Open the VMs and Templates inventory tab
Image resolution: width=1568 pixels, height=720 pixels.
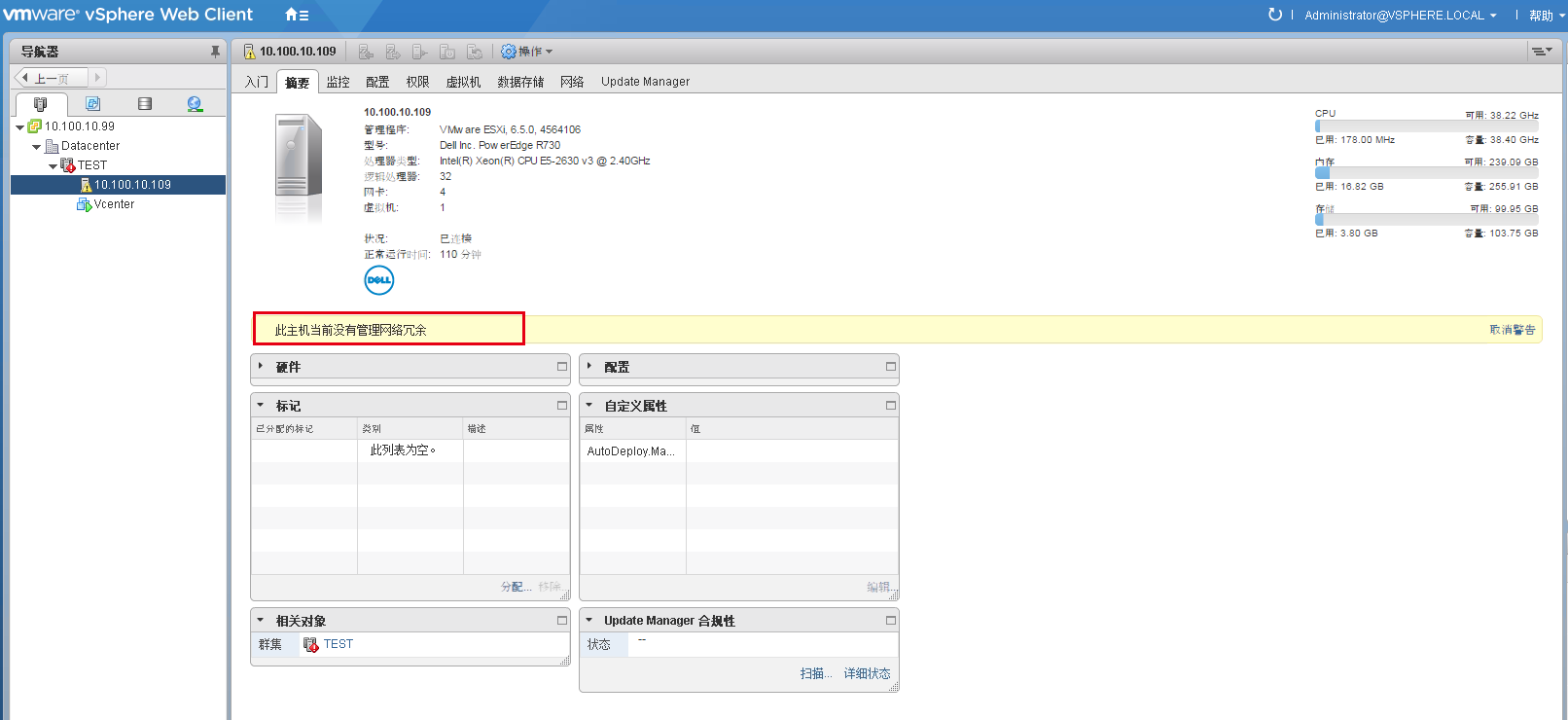click(93, 104)
